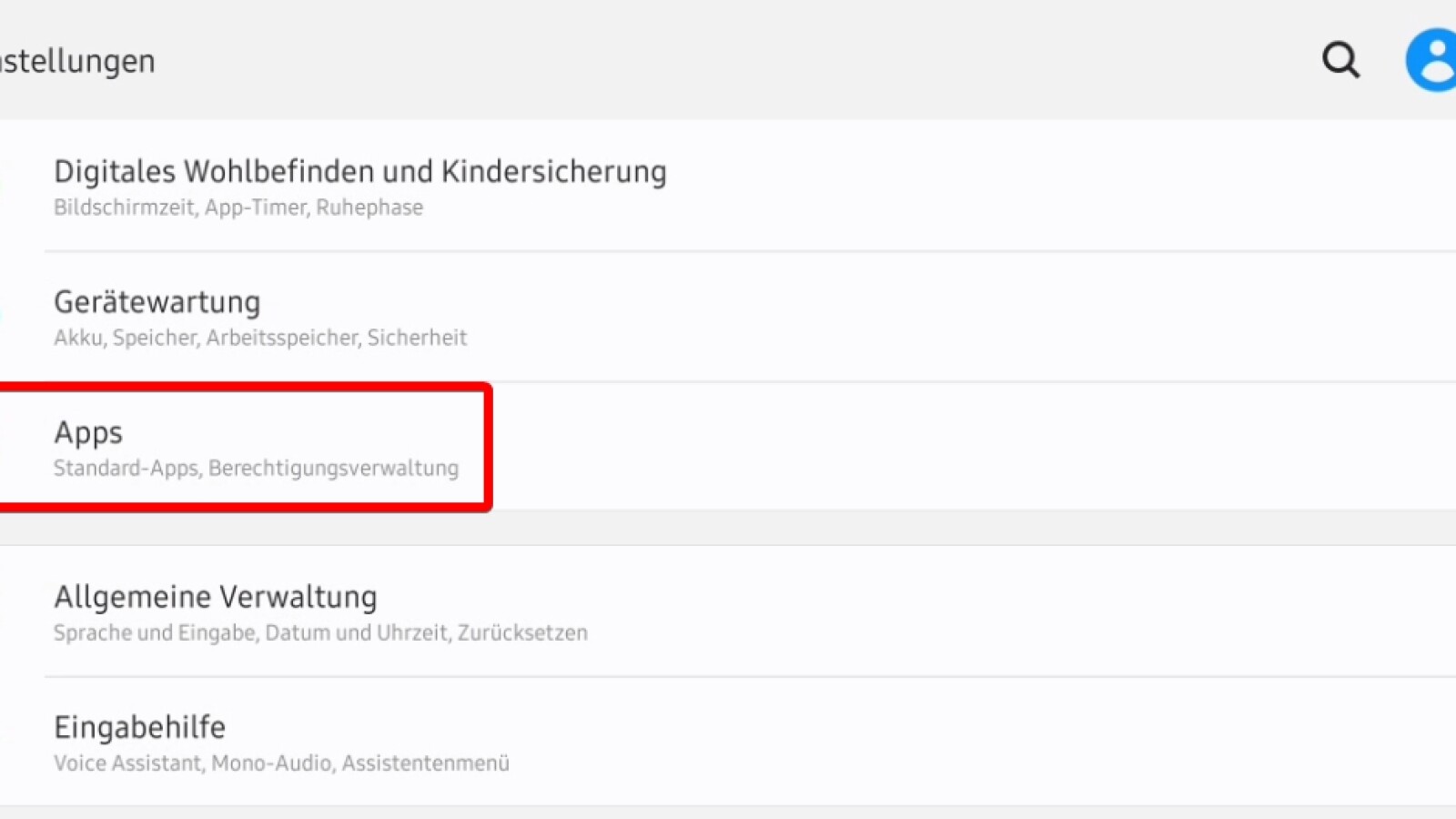Click the Sprache und Eingabe text
The width and height of the screenshot is (1456, 819).
coord(154,632)
